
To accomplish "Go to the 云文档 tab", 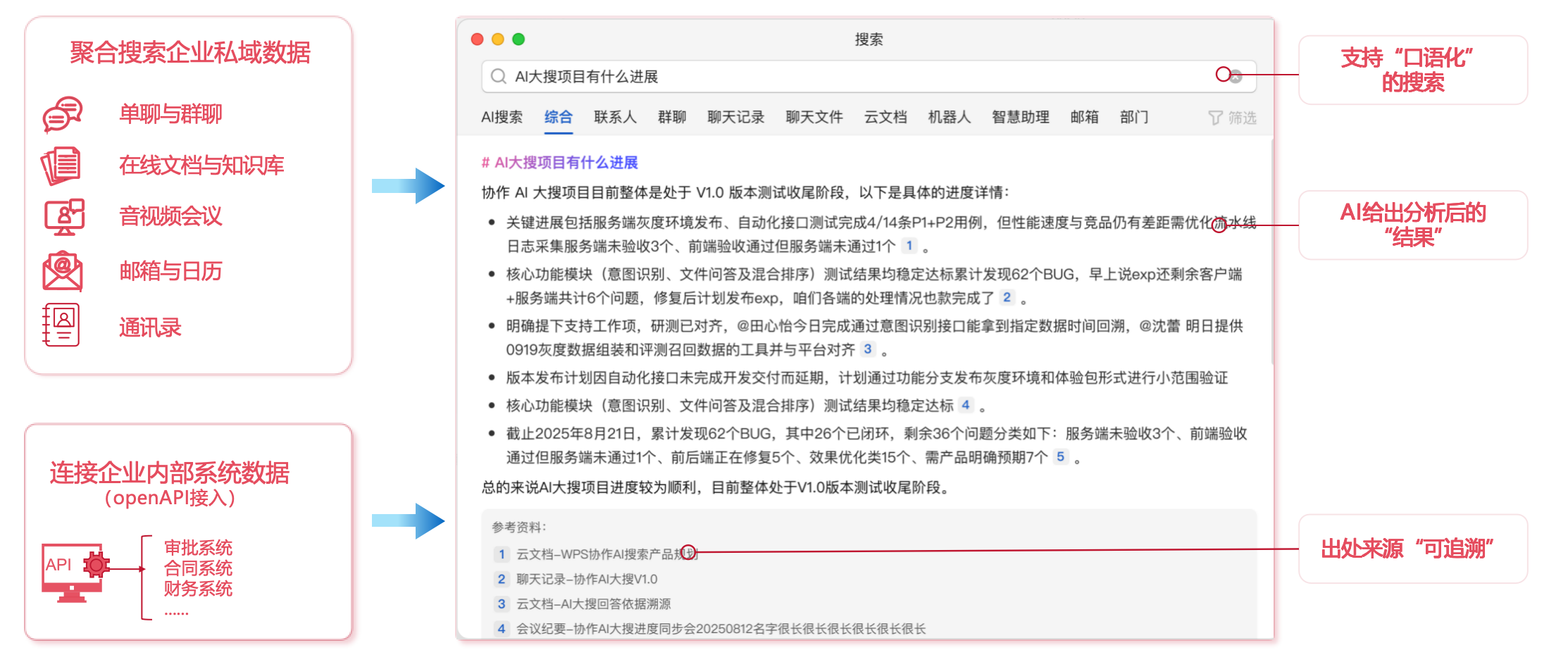I will (885, 117).
